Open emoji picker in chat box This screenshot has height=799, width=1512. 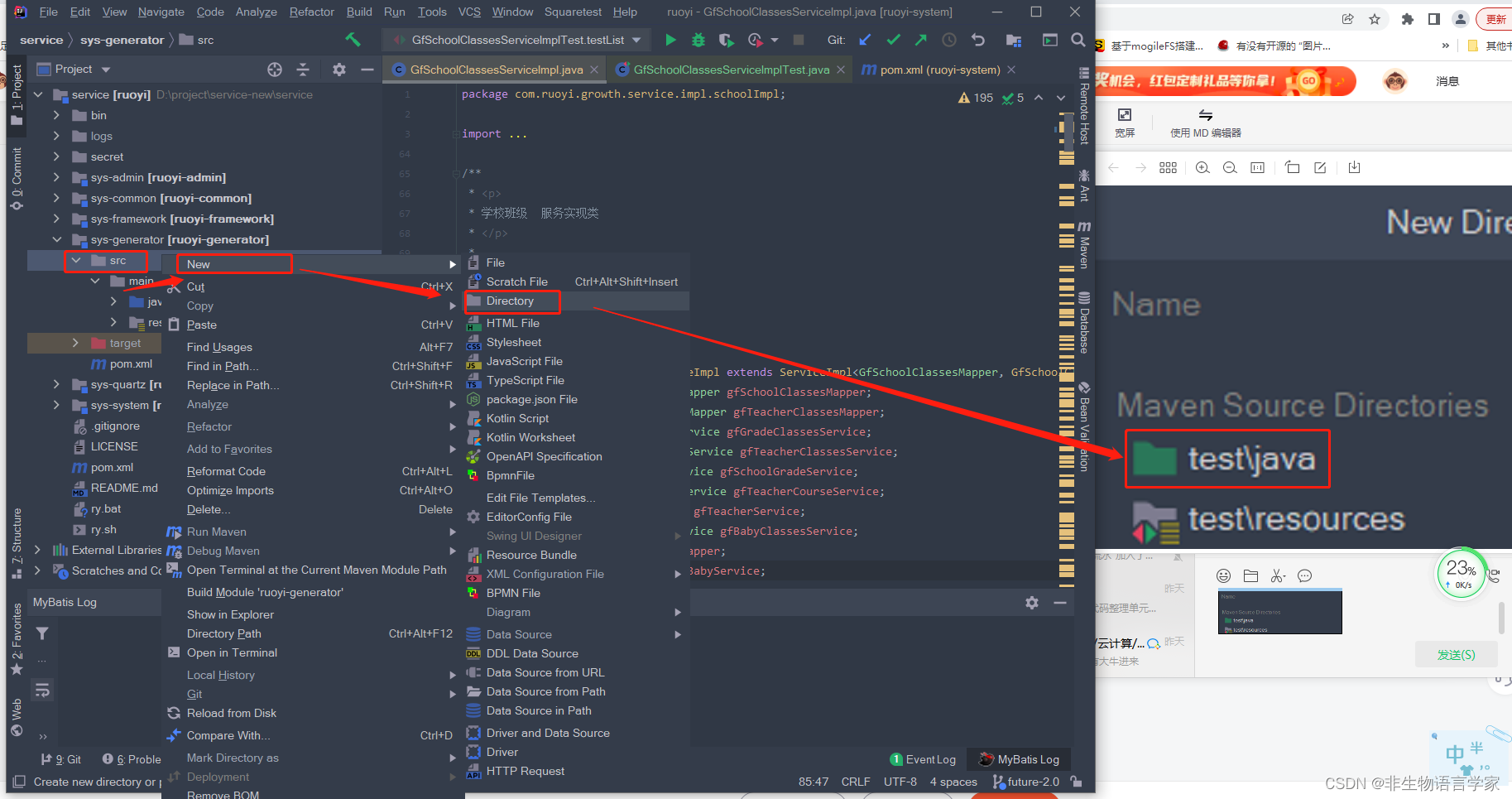(x=1224, y=575)
